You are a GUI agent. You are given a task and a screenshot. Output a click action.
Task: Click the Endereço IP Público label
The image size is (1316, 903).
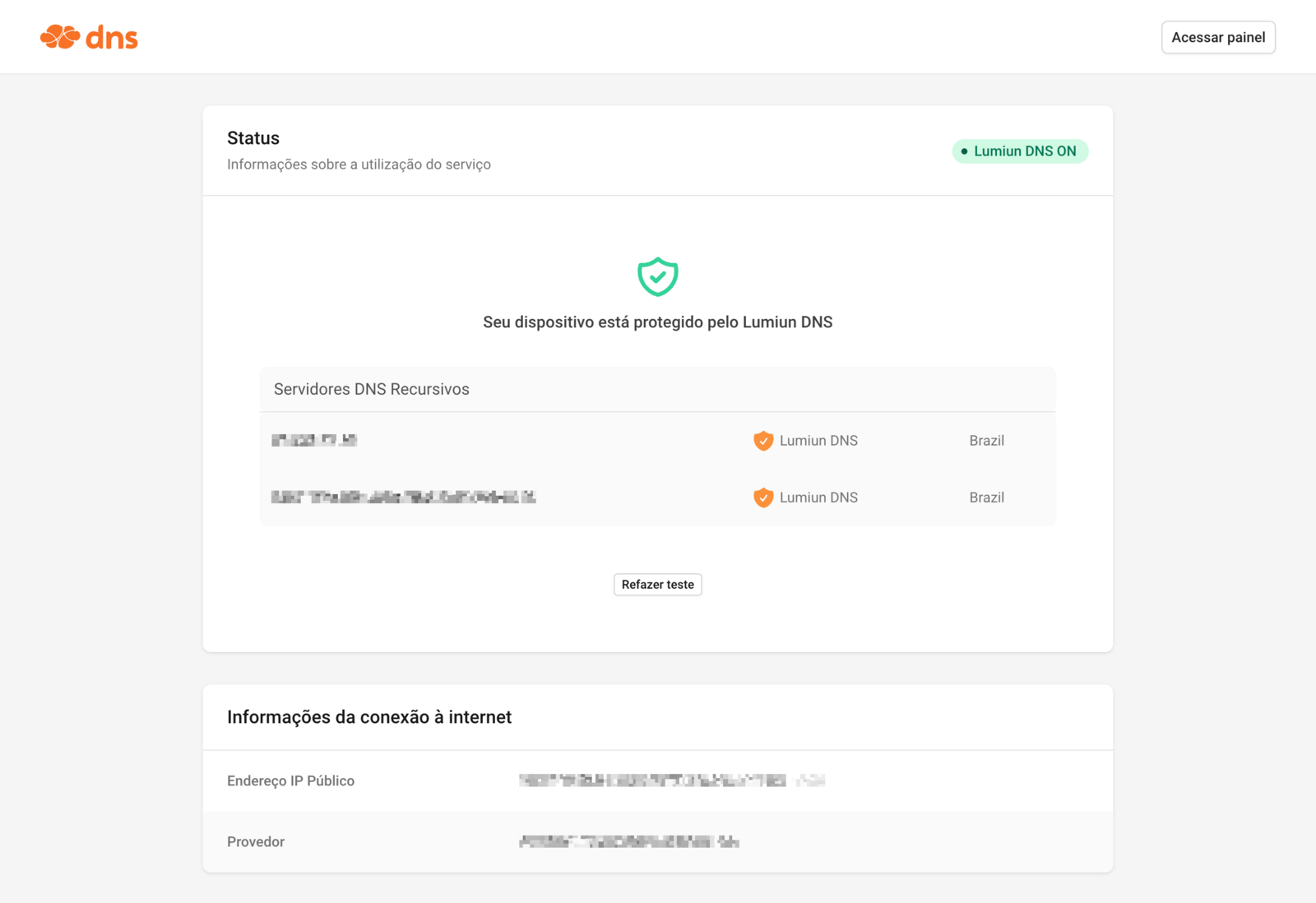click(x=290, y=781)
